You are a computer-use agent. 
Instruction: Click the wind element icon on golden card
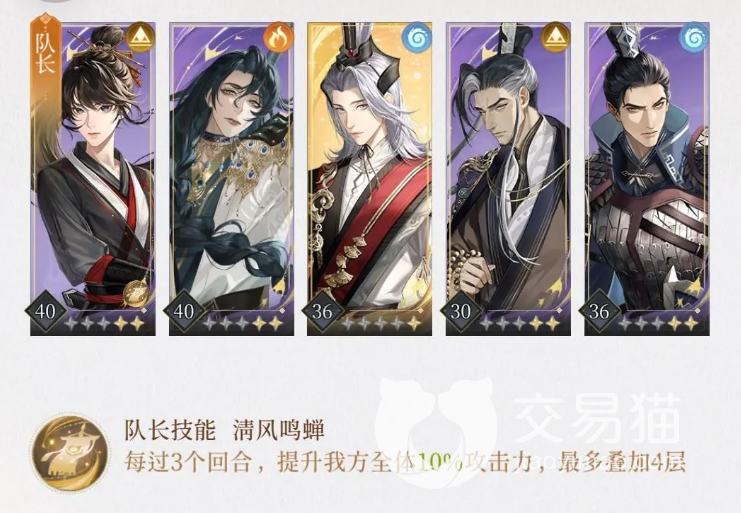(416, 37)
